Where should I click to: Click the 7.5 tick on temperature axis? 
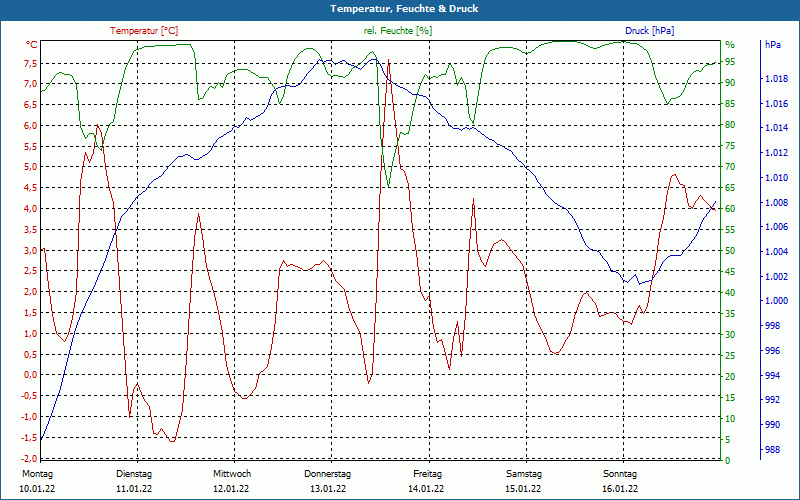coord(30,63)
